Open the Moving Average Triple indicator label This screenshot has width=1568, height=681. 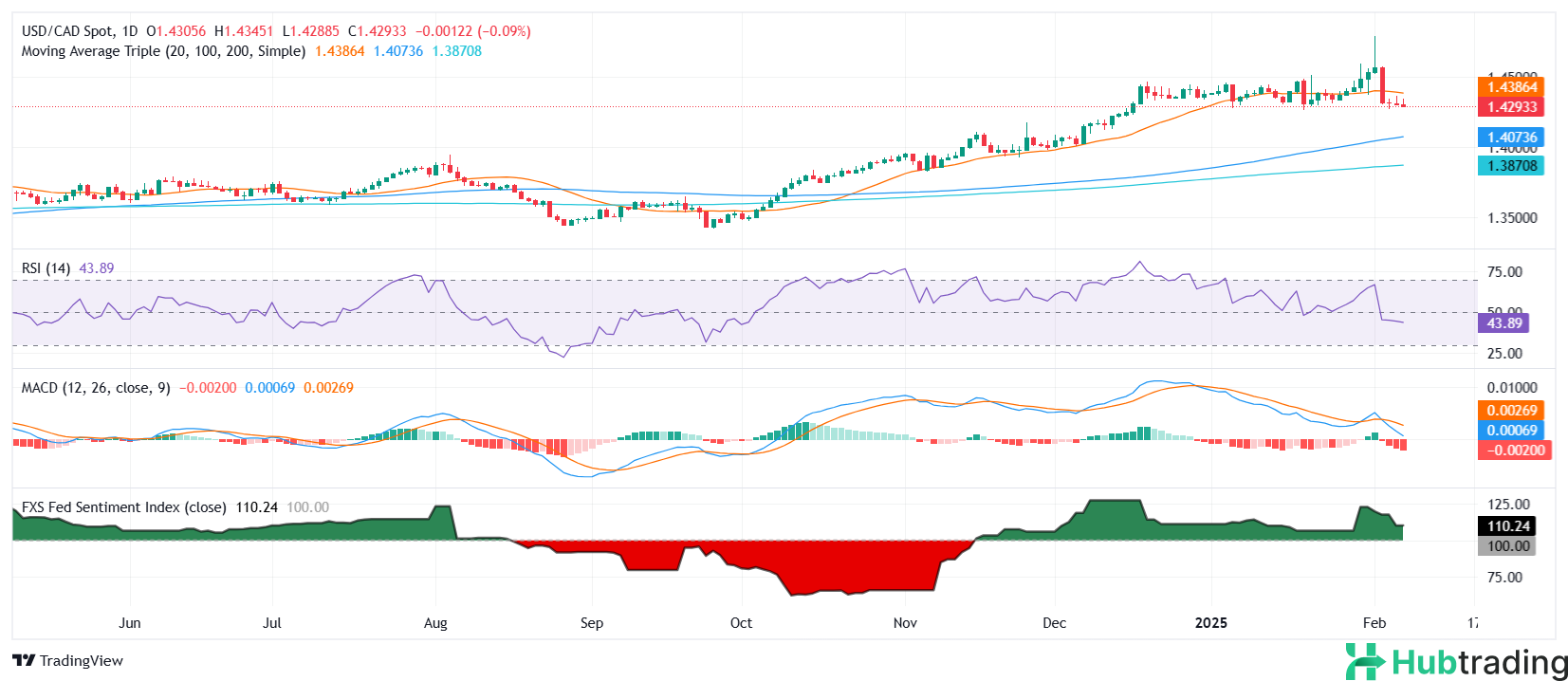(x=163, y=51)
